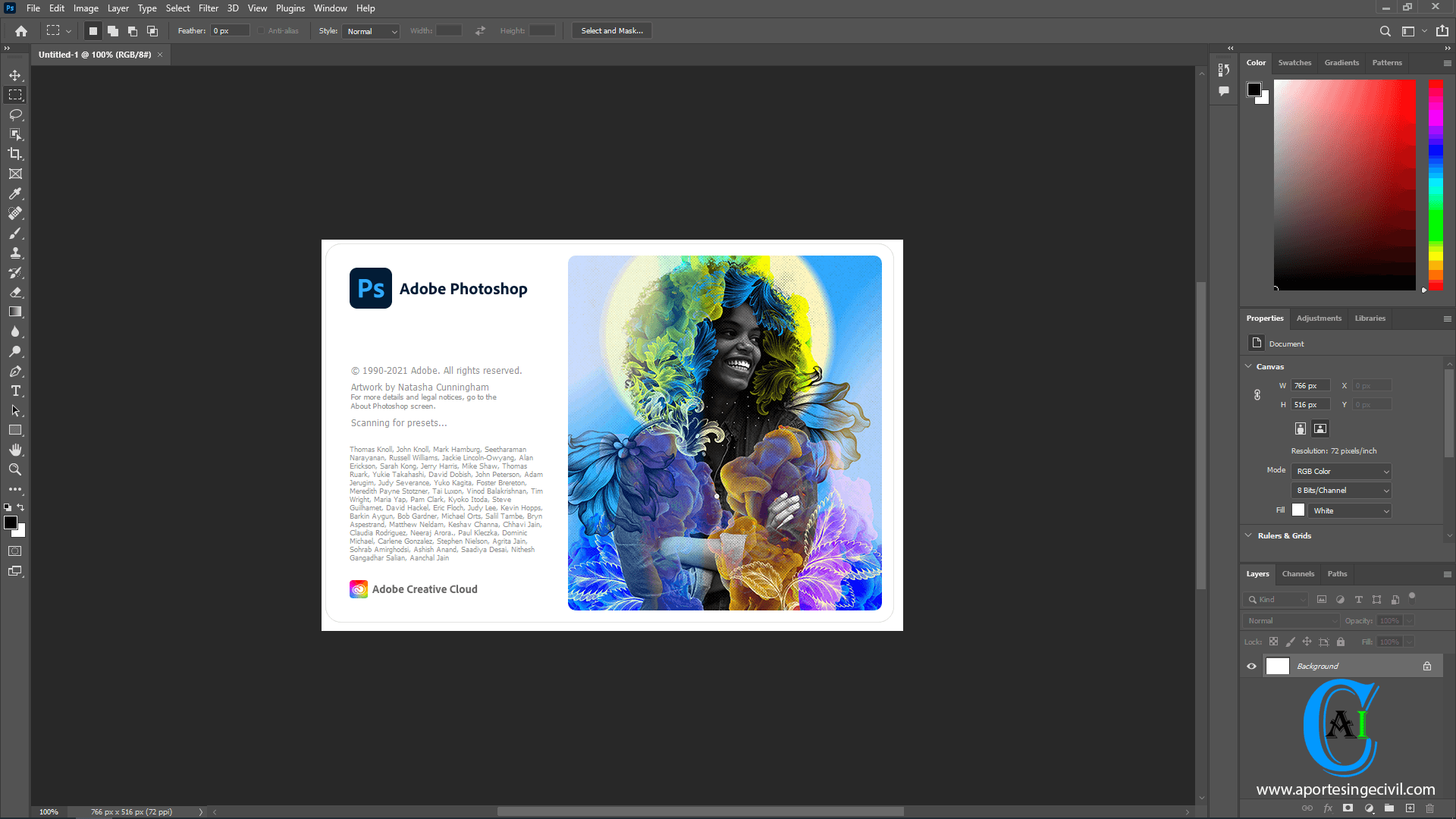Viewport: 1456px width, 819px height.
Task: Toggle Background layer visibility
Action: point(1251,665)
